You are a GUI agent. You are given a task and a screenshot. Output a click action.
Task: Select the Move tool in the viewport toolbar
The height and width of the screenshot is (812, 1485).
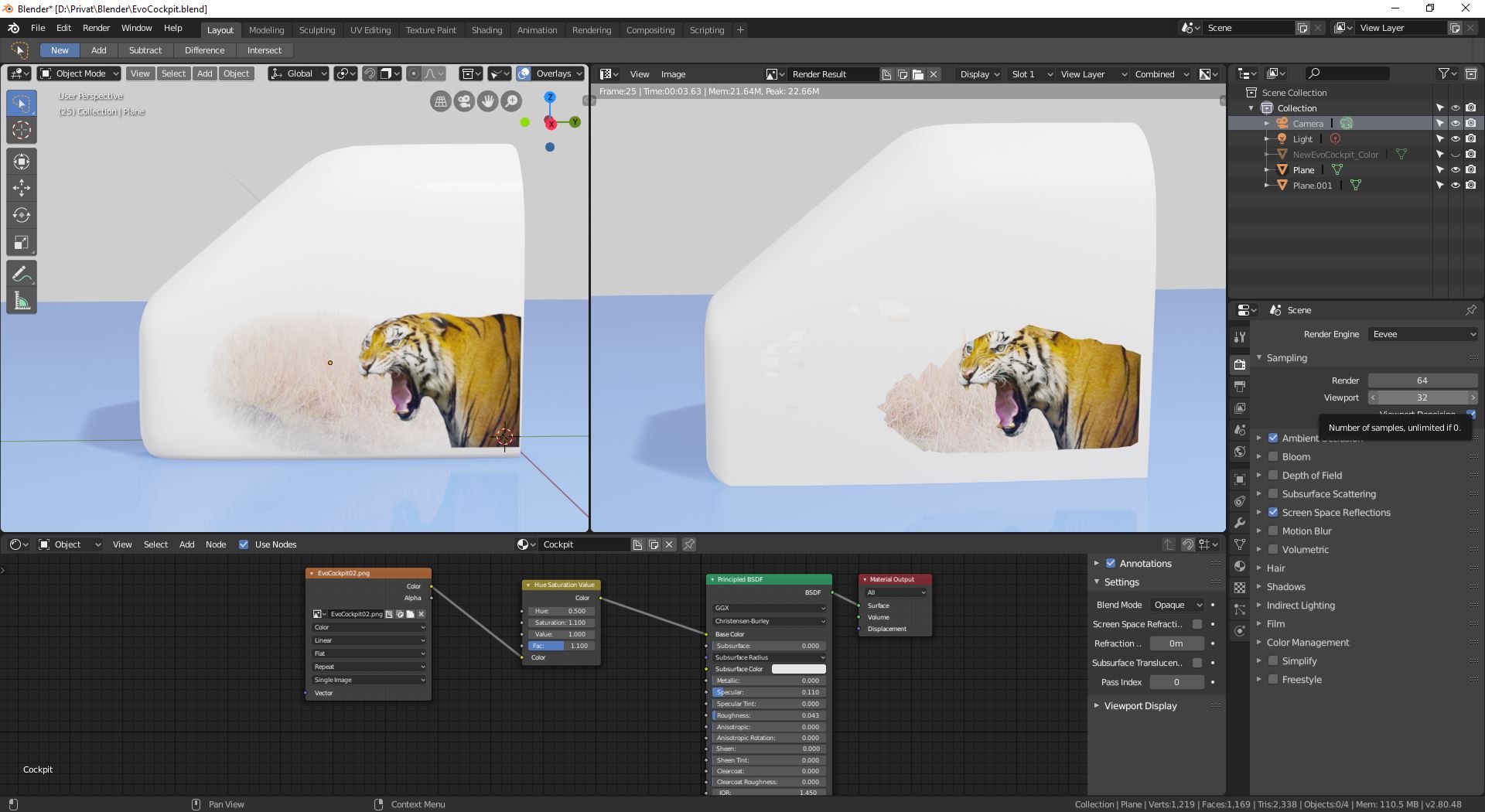[21, 187]
